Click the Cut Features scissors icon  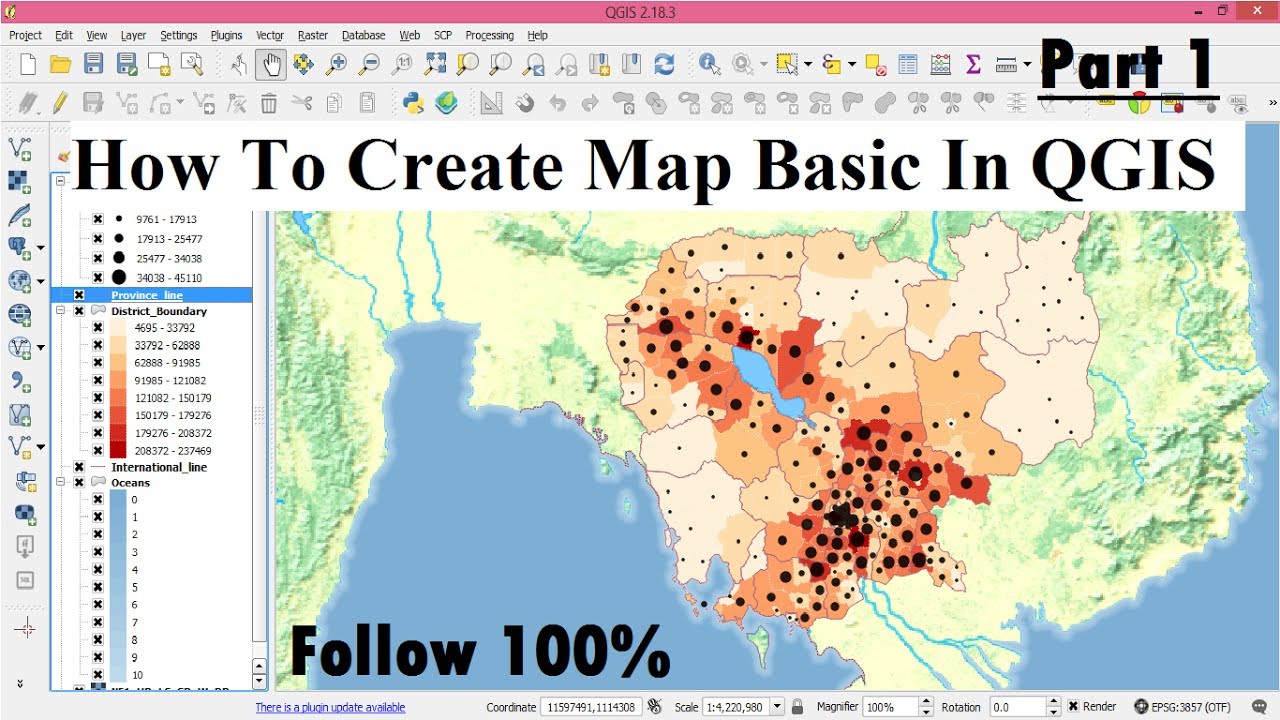tap(302, 102)
